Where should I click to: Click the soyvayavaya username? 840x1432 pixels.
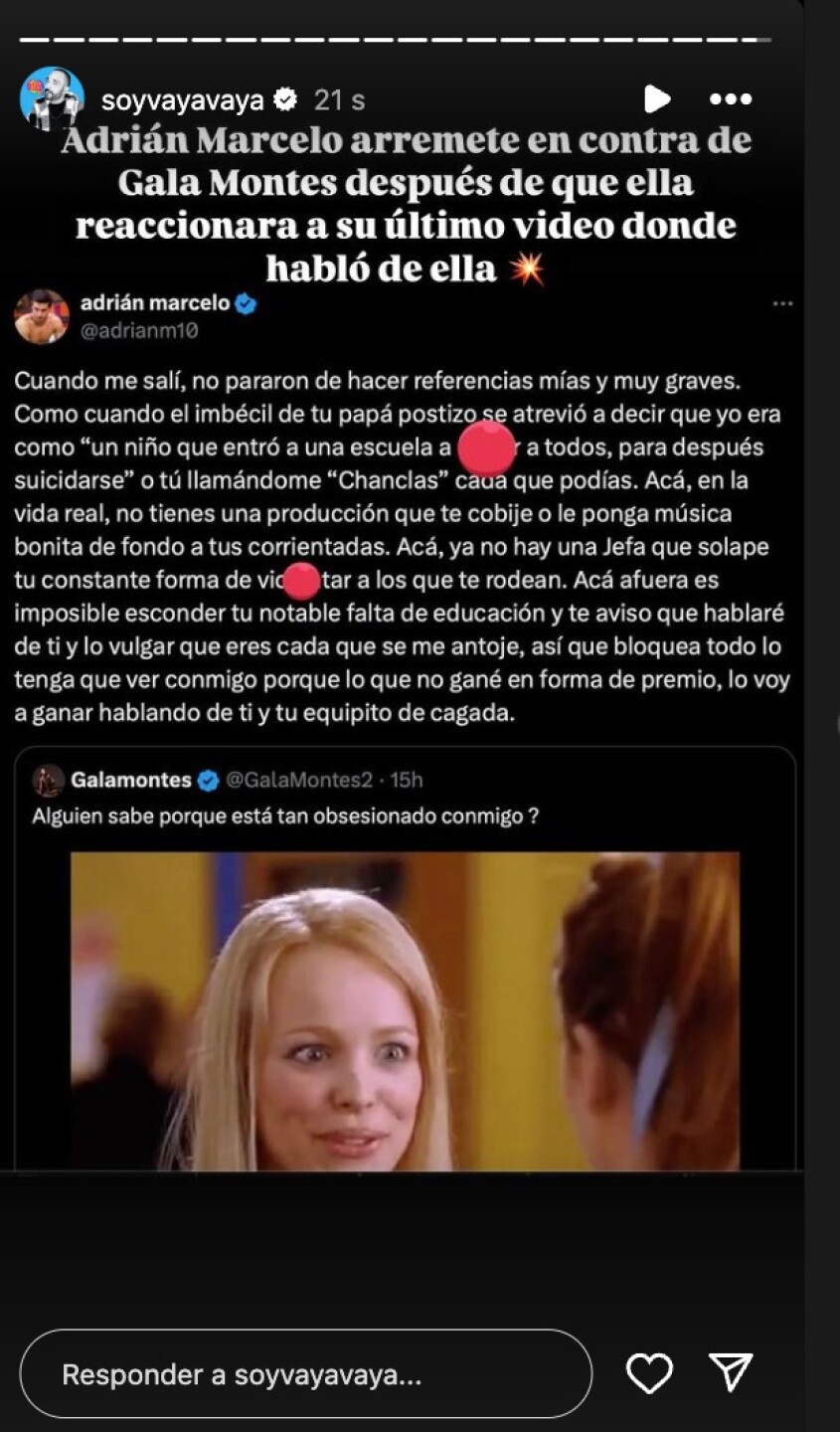183,100
